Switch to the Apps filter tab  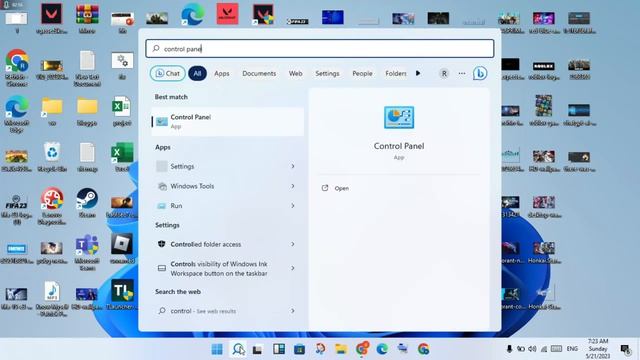[x=222, y=73]
